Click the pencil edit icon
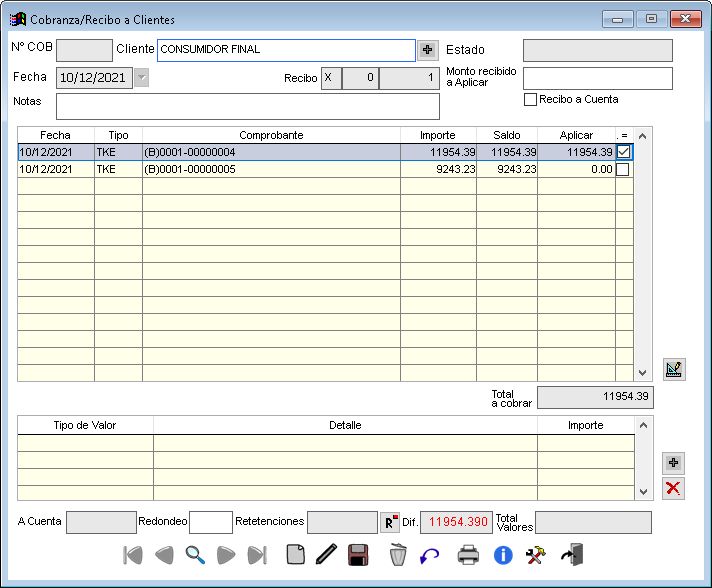This screenshot has height=588, width=712. (x=326, y=555)
